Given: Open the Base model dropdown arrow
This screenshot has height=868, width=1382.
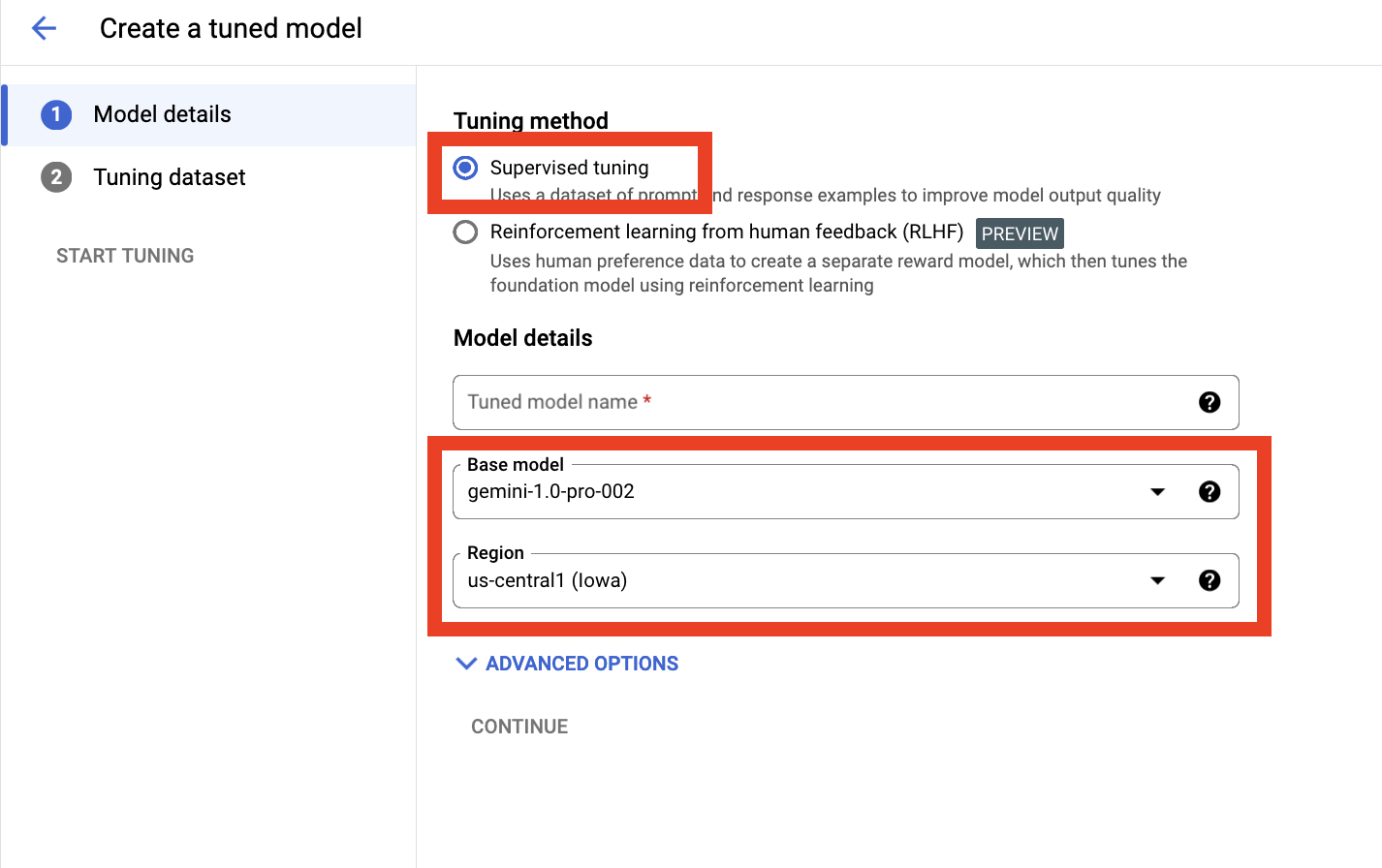Looking at the screenshot, I should pyautogui.click(x=1157, y=492).
